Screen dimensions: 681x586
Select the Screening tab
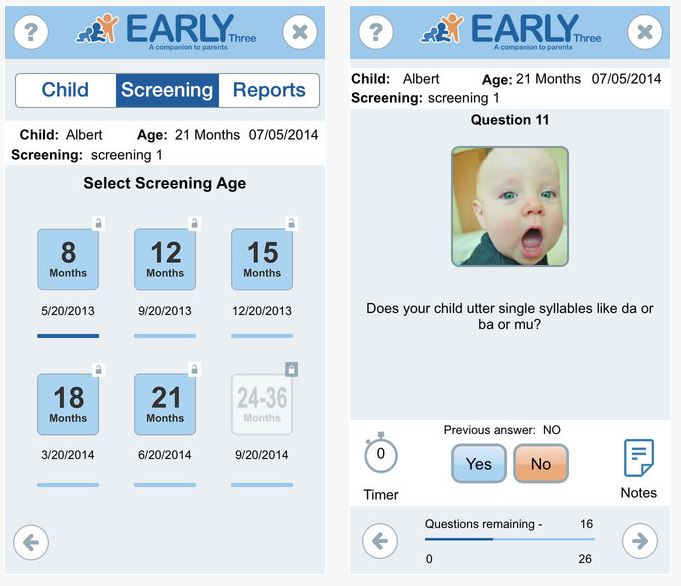[x=167, y=90]
